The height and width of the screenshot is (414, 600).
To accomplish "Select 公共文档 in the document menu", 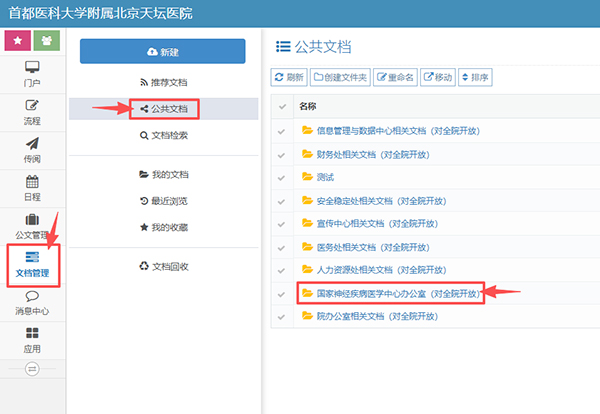I will point(163,108).
